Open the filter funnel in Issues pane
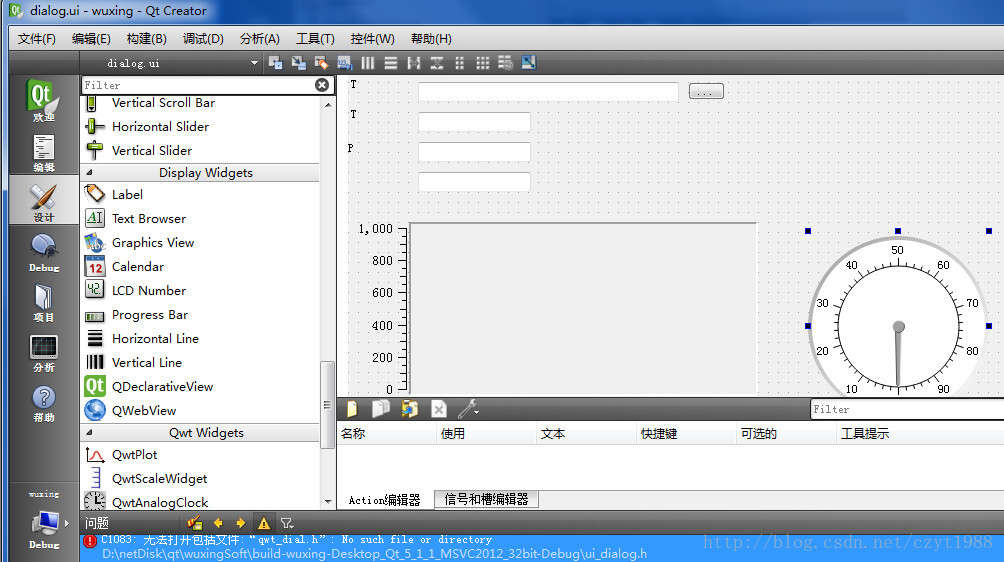Screen dimensions: 1004x562 pos(287,523)
